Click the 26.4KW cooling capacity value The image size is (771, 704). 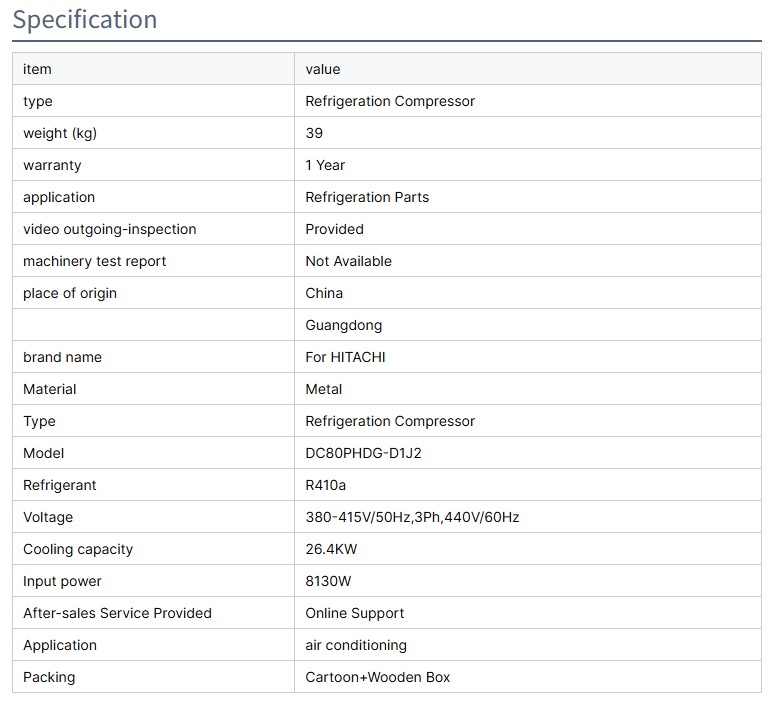click(332, 549)
